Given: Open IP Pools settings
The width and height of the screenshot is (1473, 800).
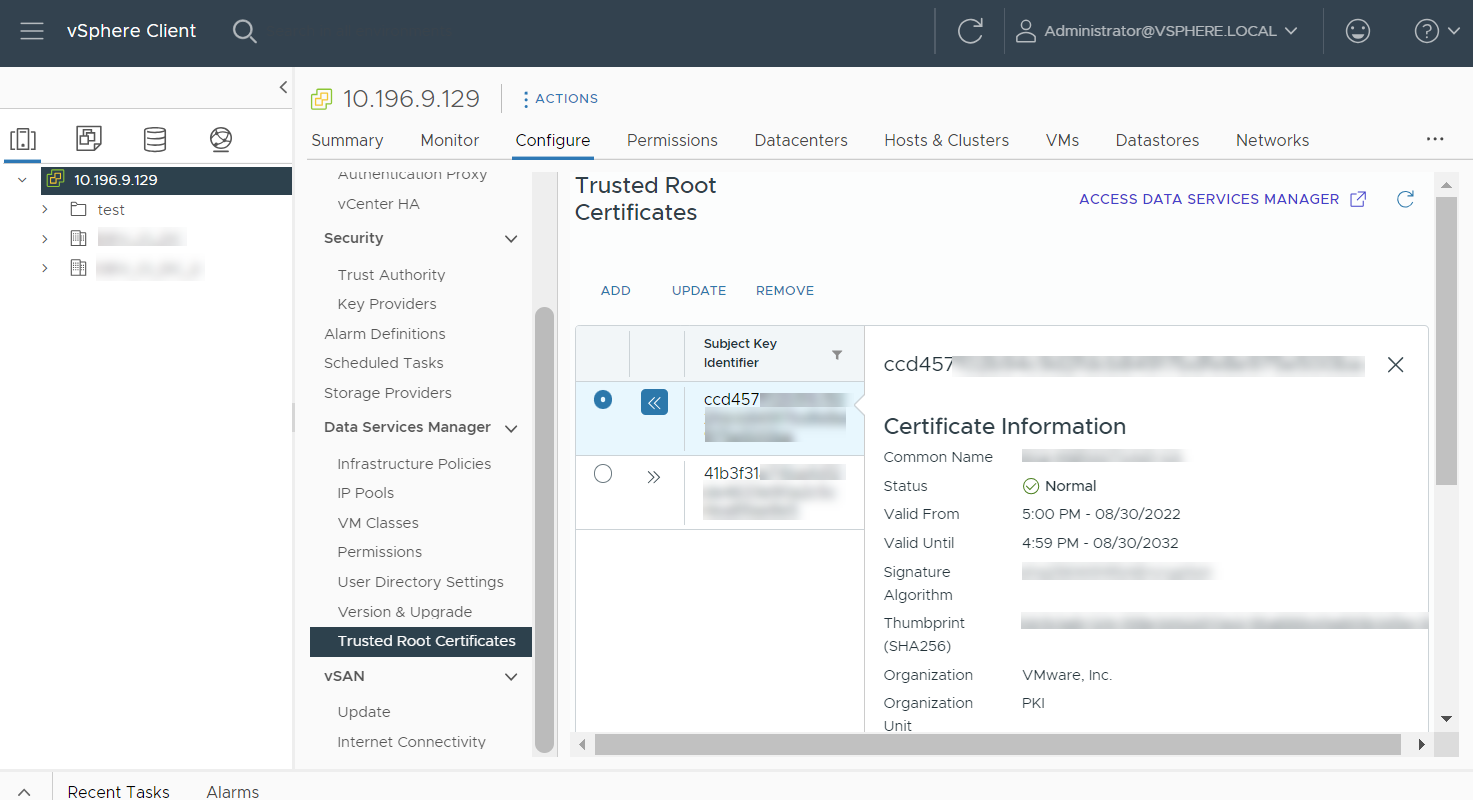Looking at the screenshot, I should pos(366,493).
